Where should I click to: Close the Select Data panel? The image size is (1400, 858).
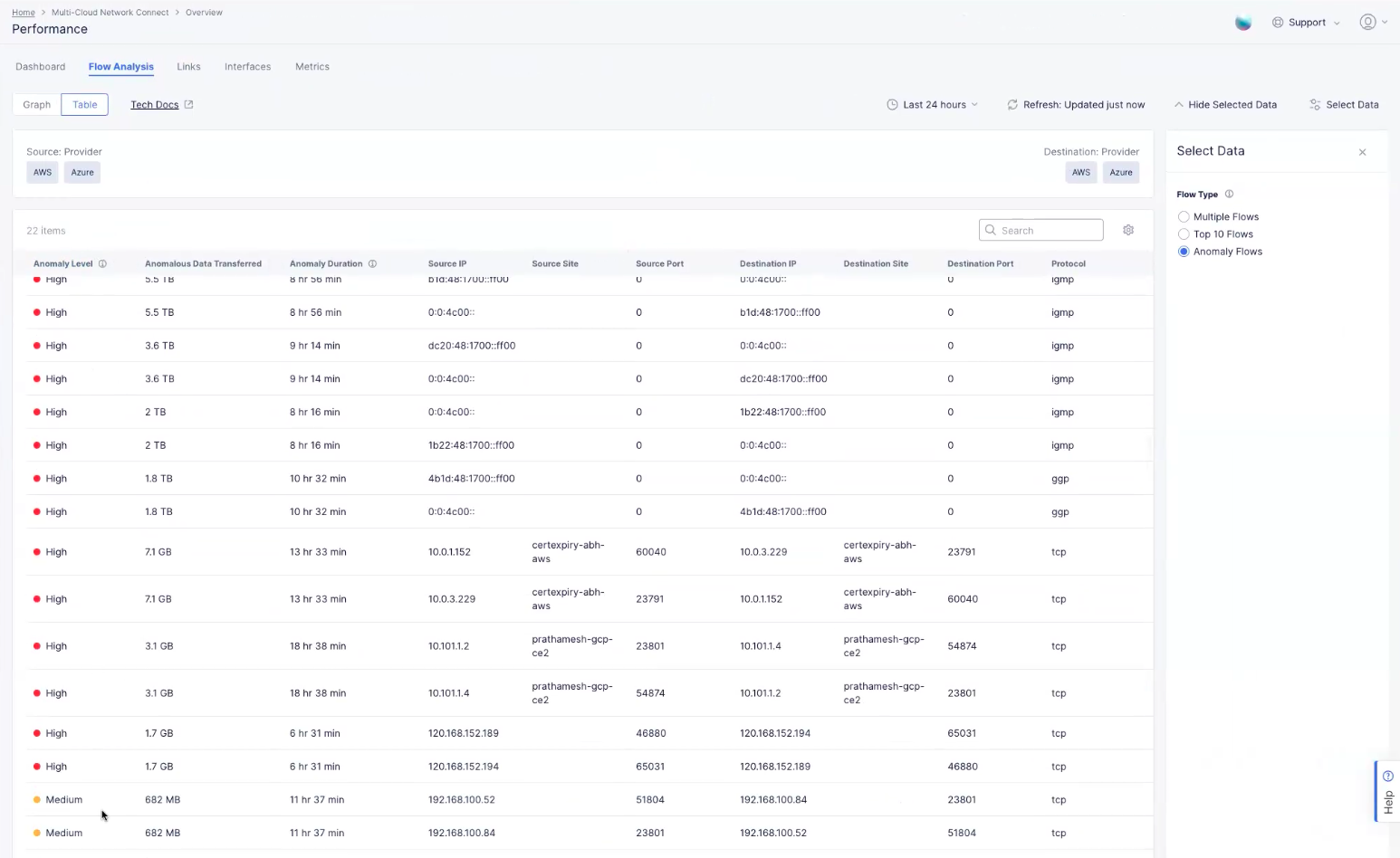point(1362,152)
